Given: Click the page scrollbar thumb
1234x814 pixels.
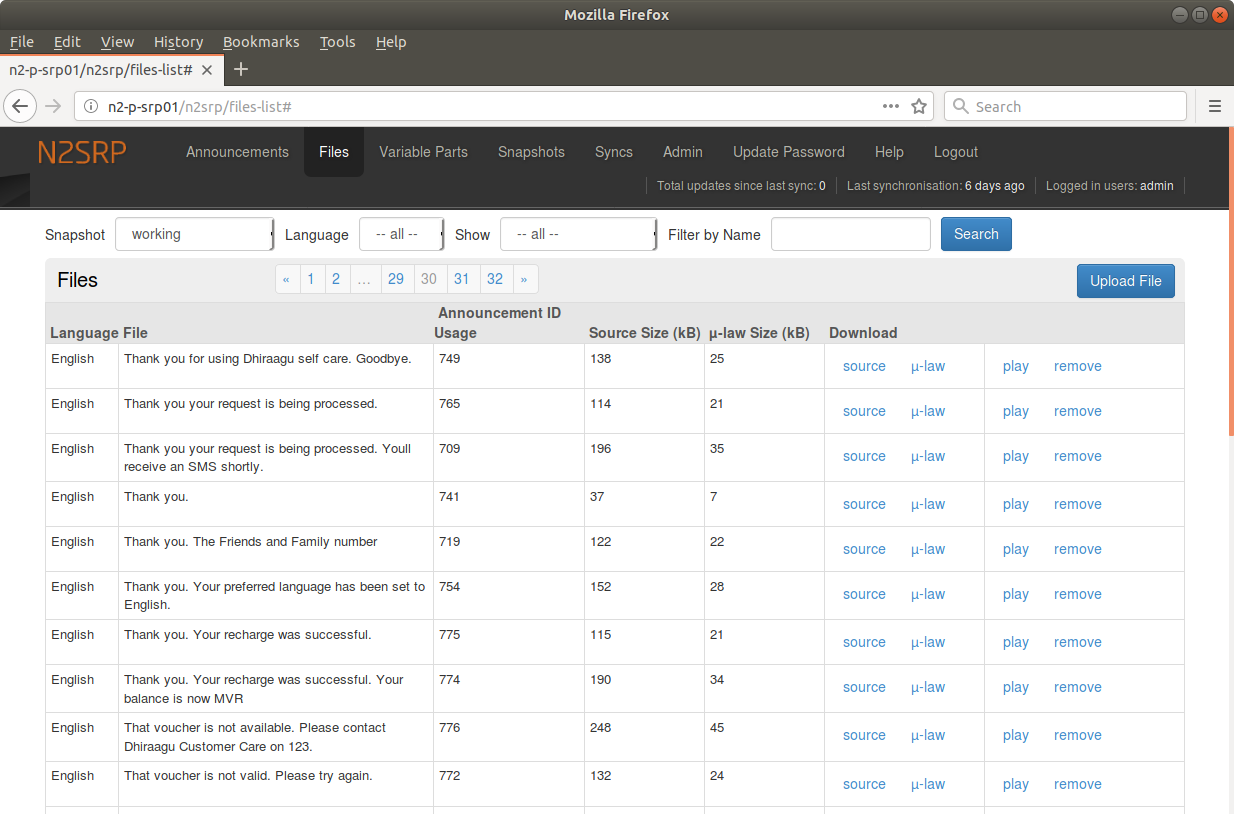Looking at the screenshot, I should coord(1230,281).
